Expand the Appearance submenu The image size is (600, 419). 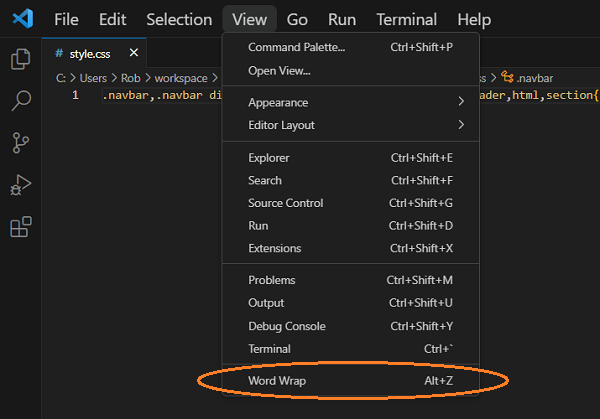point(351,102)
